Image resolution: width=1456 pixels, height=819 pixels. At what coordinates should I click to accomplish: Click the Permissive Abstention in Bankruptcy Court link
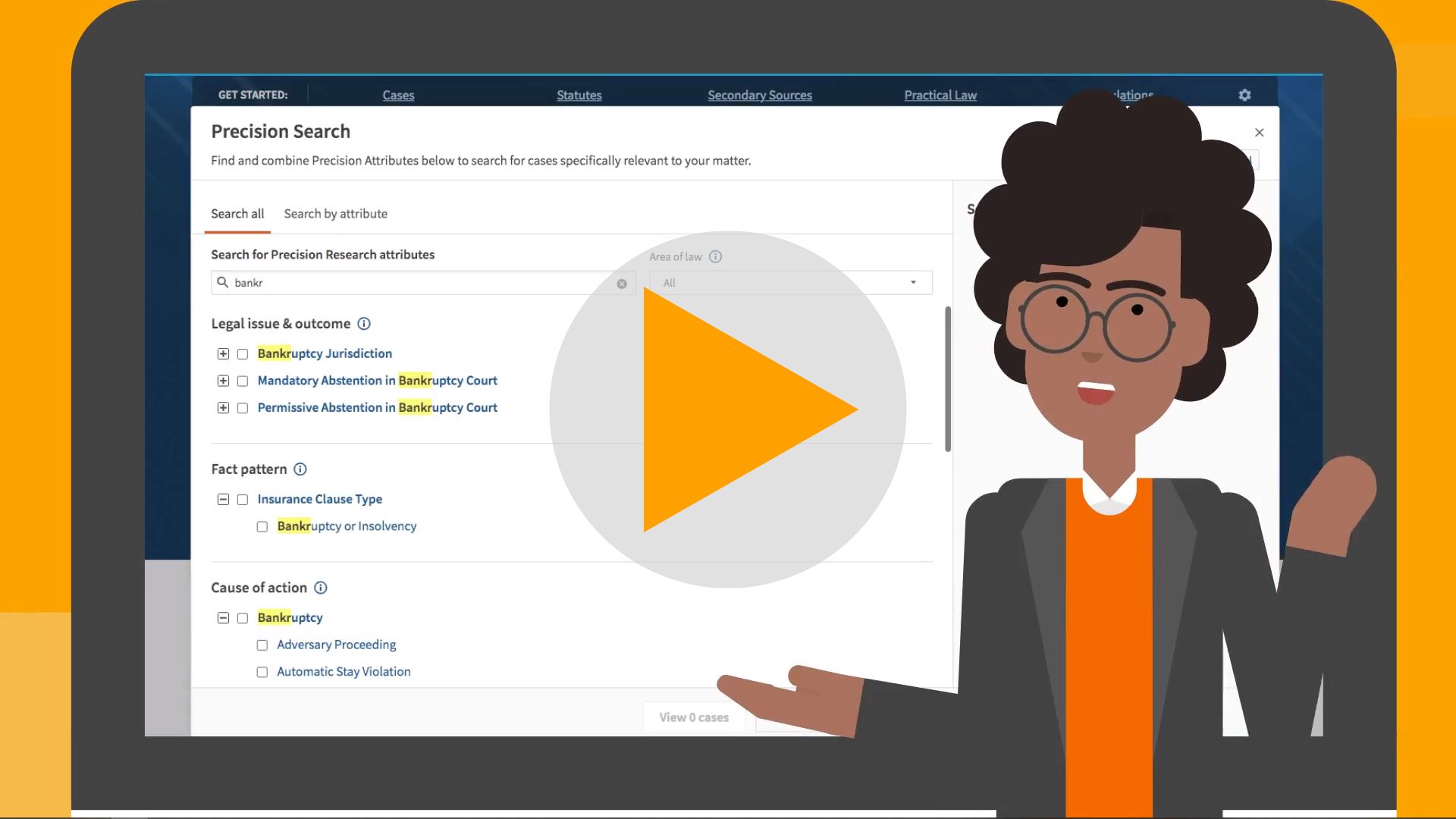tap(377, 407)
